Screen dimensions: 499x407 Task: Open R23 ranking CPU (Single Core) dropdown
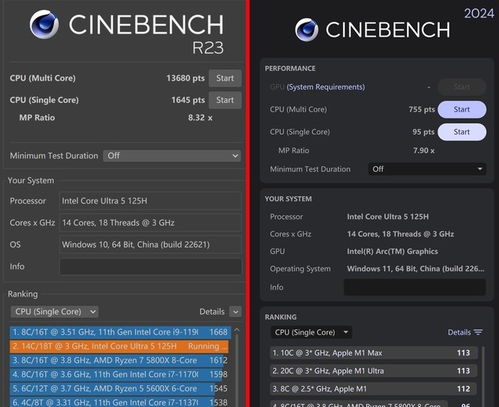(55, 312)
